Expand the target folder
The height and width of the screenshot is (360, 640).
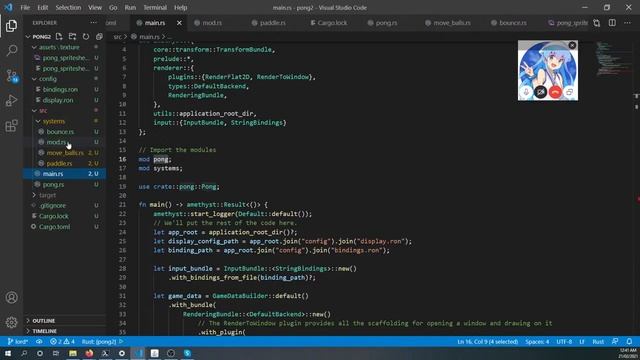click(x=34, y=195)
